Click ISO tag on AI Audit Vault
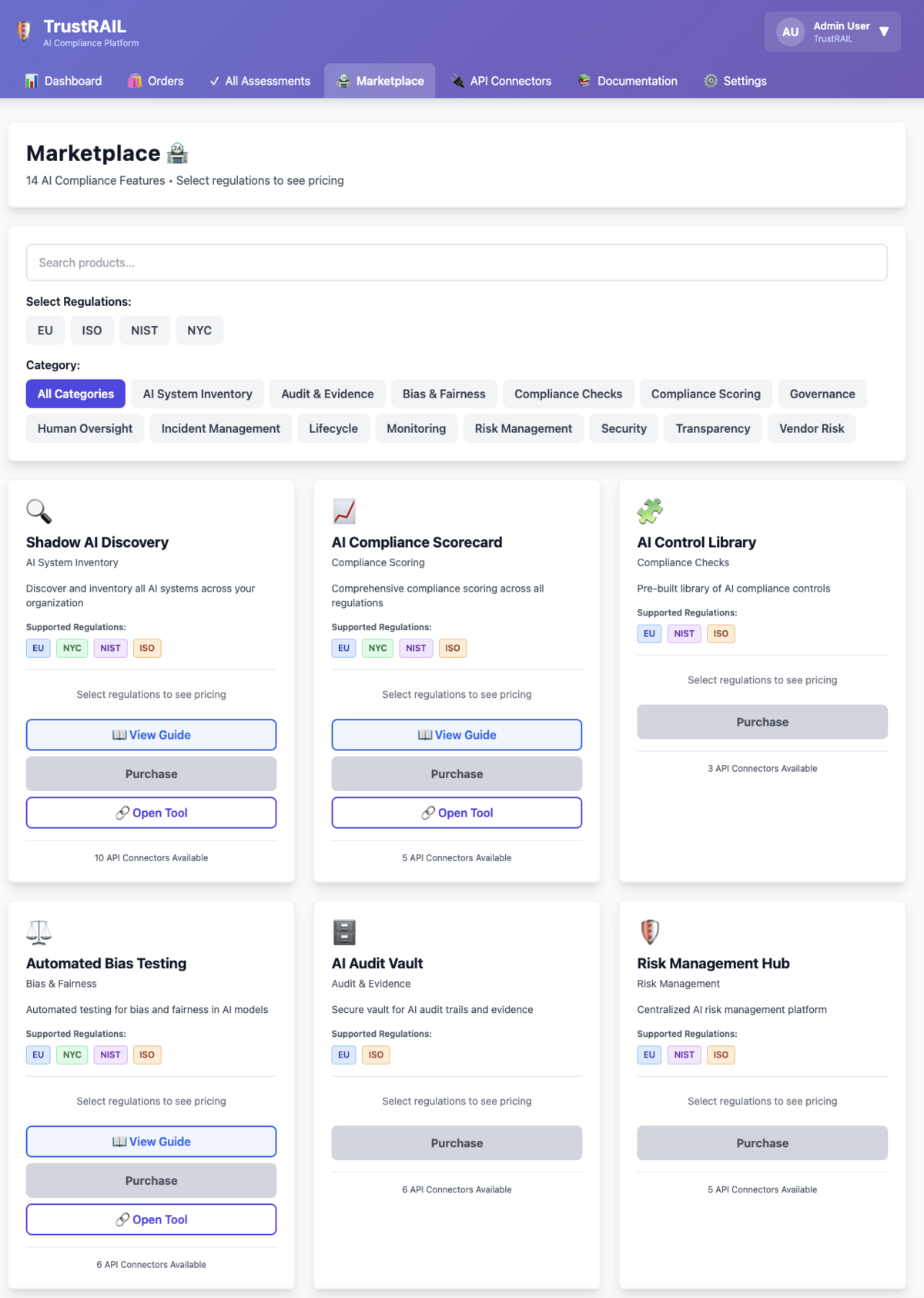924x1298 pixels. coord(376,1055)
